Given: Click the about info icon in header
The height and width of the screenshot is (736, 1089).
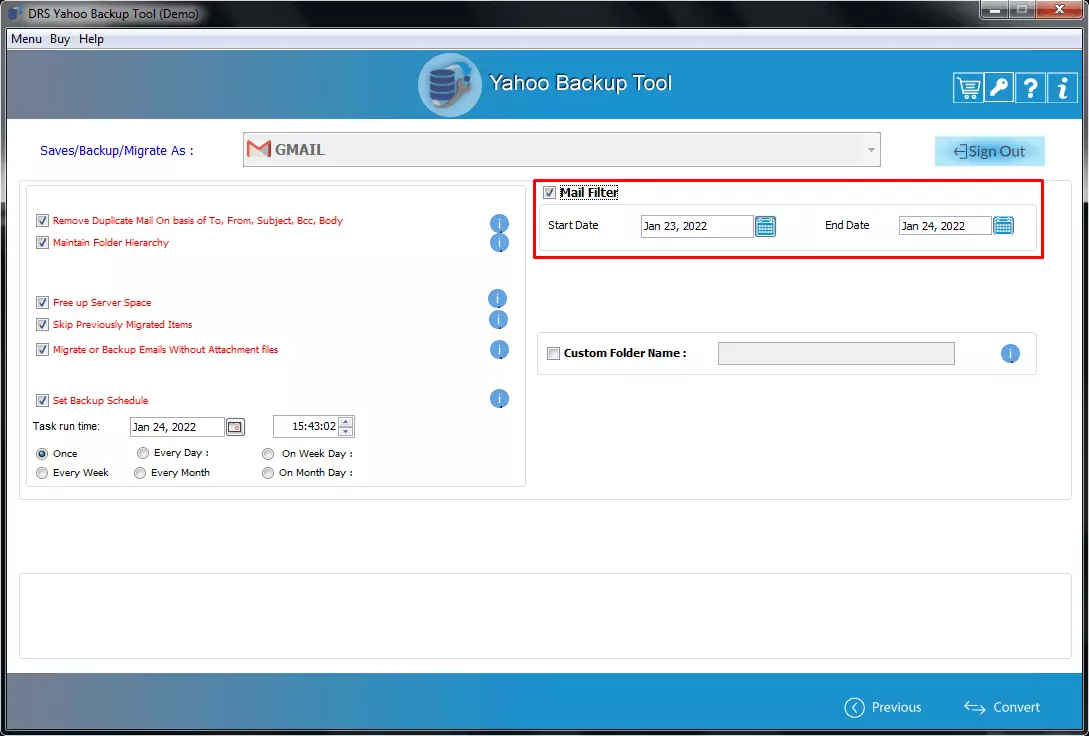Looking at the screenshot, I should (x=1062, y=88).
